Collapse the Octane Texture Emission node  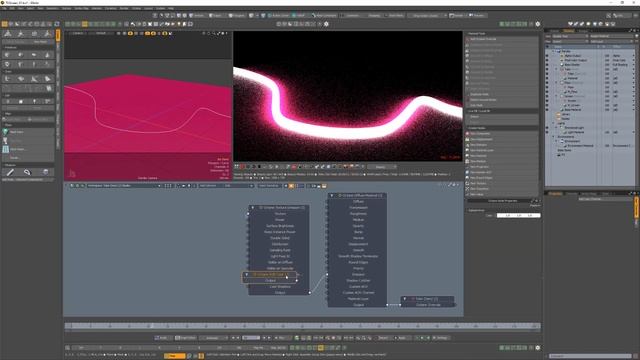pos(253,207)
